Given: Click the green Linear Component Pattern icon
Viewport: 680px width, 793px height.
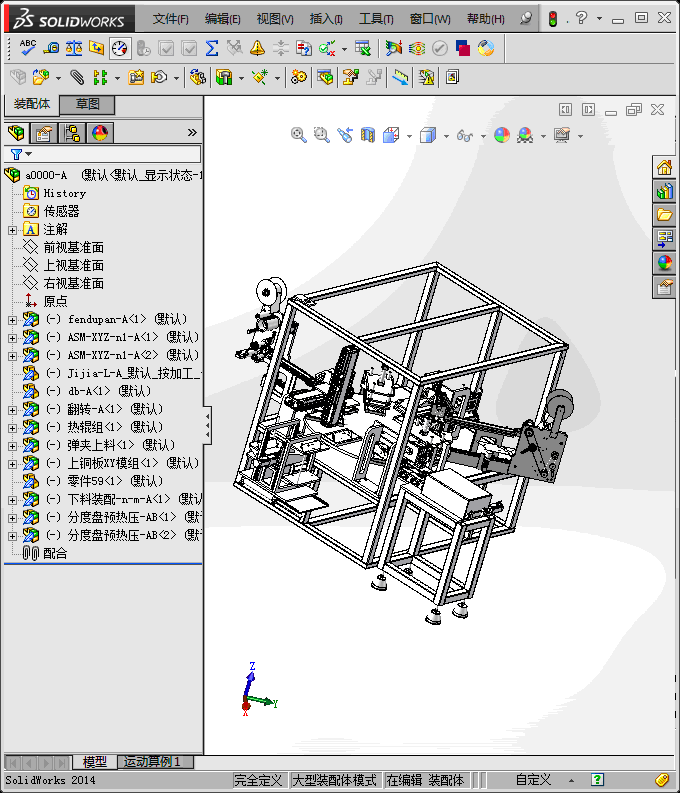Looking at the screenshot, I should click(x=100, y=77).
